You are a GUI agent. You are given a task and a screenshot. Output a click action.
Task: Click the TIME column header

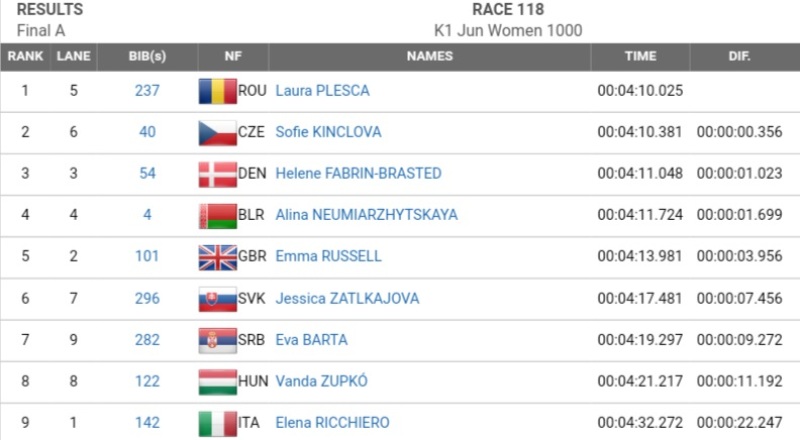[x=640, y=57]
